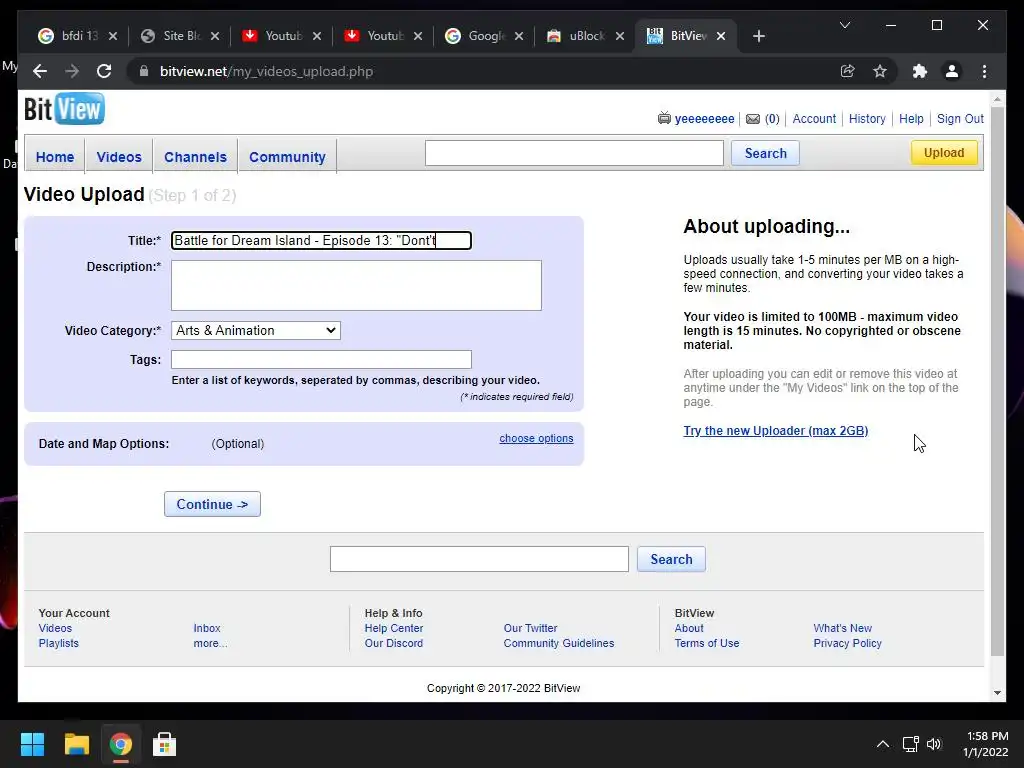Click the BitView logo

[x=64, y=108]
